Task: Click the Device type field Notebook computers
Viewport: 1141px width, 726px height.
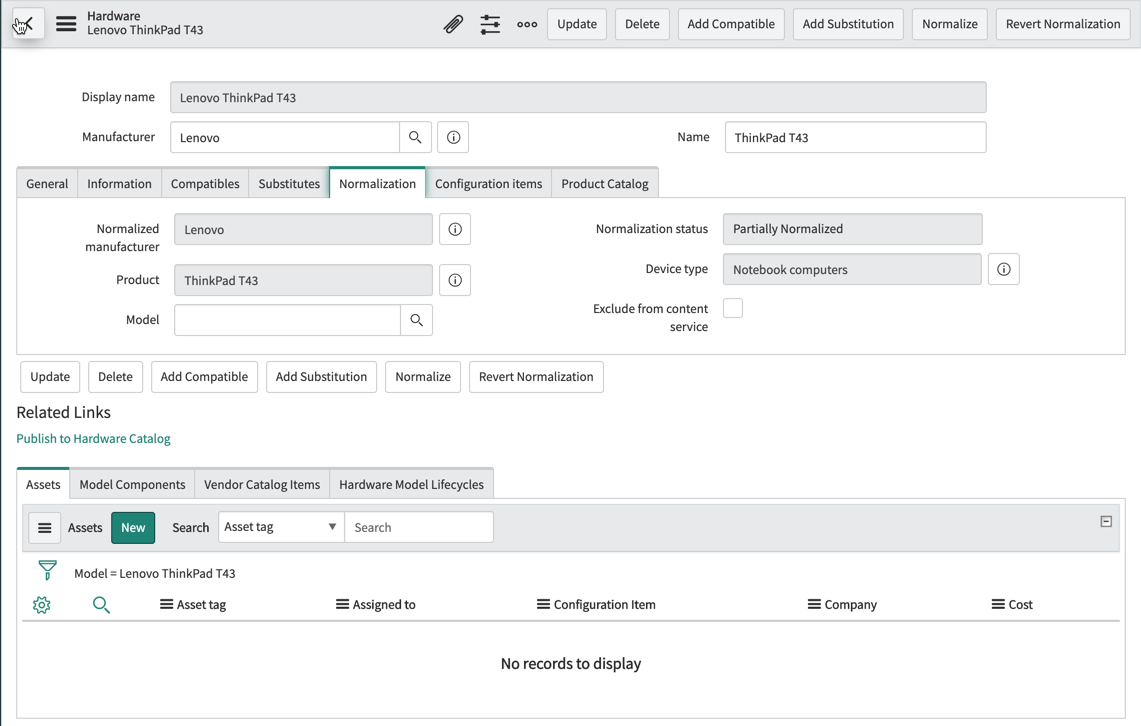Action: pos(852,269)
